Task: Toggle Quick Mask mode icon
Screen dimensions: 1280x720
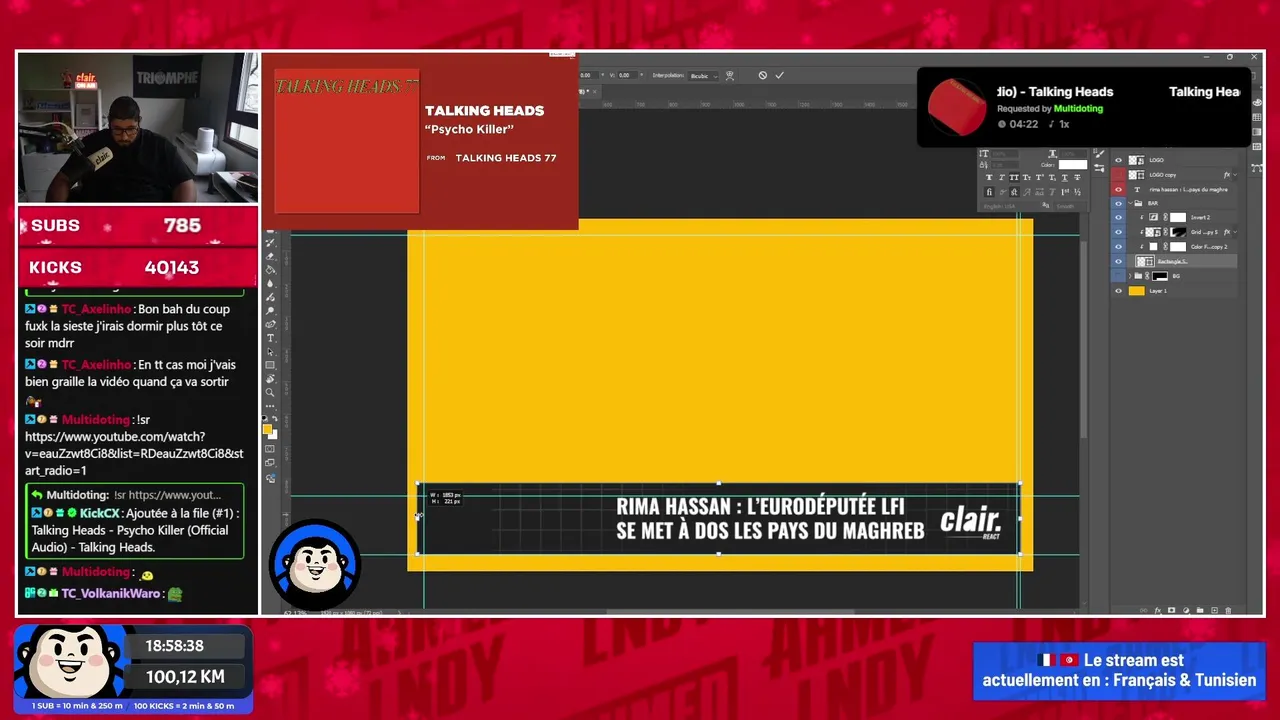Action: click(270, 449)
